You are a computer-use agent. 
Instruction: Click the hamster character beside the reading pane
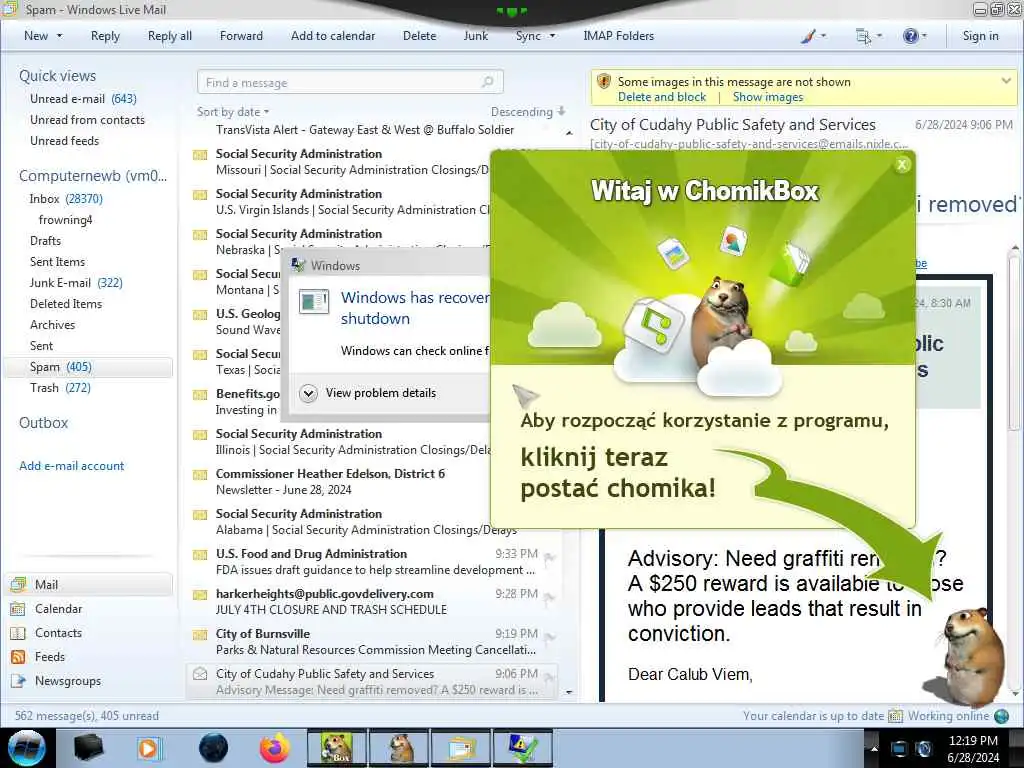(x=969, y=656)
